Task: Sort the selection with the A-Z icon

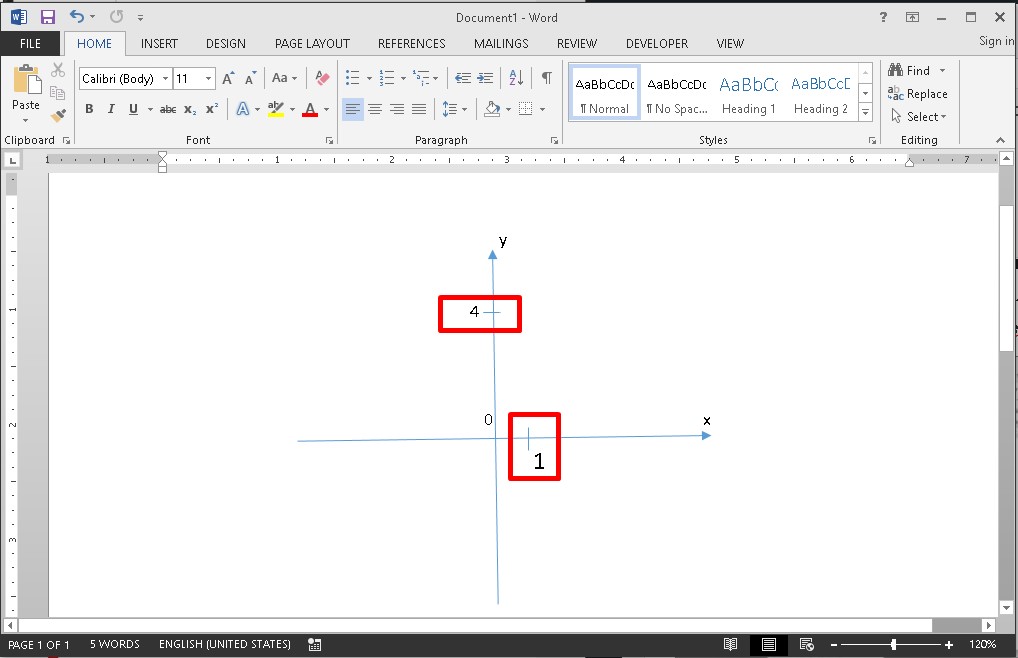Action: (x=516, y=78)
